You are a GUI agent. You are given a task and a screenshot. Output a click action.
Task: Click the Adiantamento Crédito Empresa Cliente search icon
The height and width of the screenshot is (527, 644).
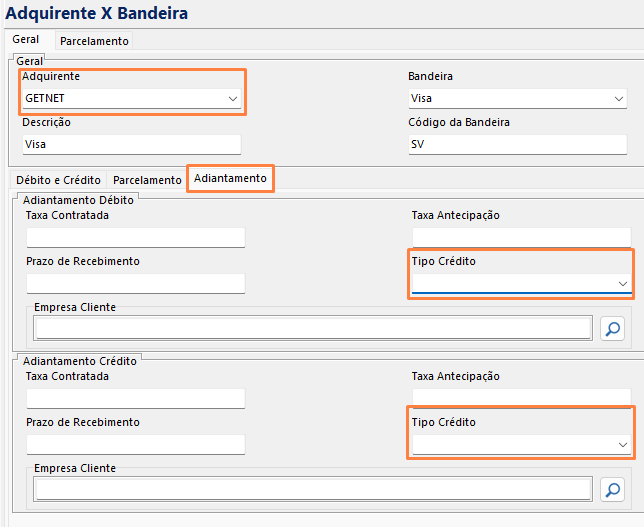[x=612, y=489]
